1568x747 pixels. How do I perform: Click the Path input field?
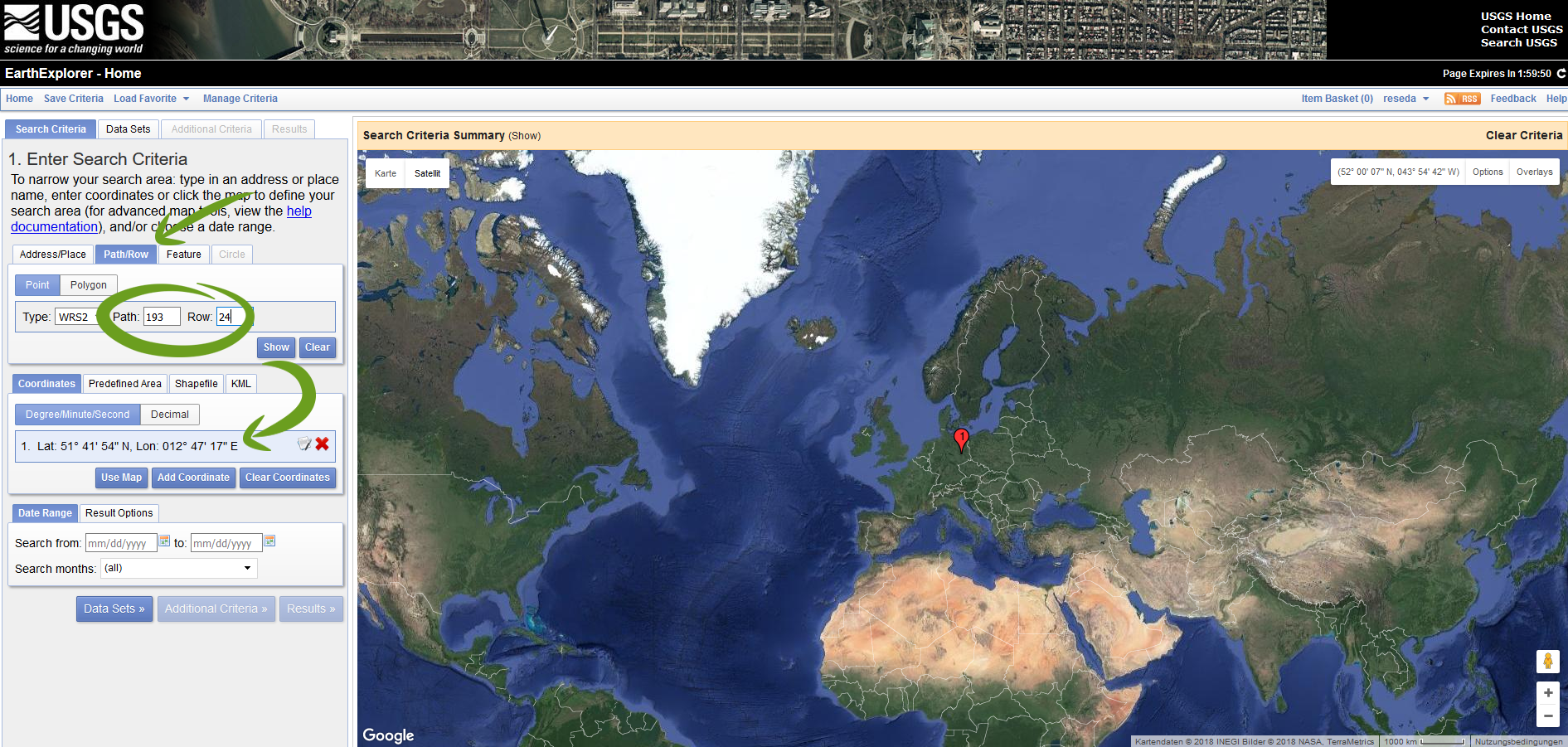pos(161,317)
